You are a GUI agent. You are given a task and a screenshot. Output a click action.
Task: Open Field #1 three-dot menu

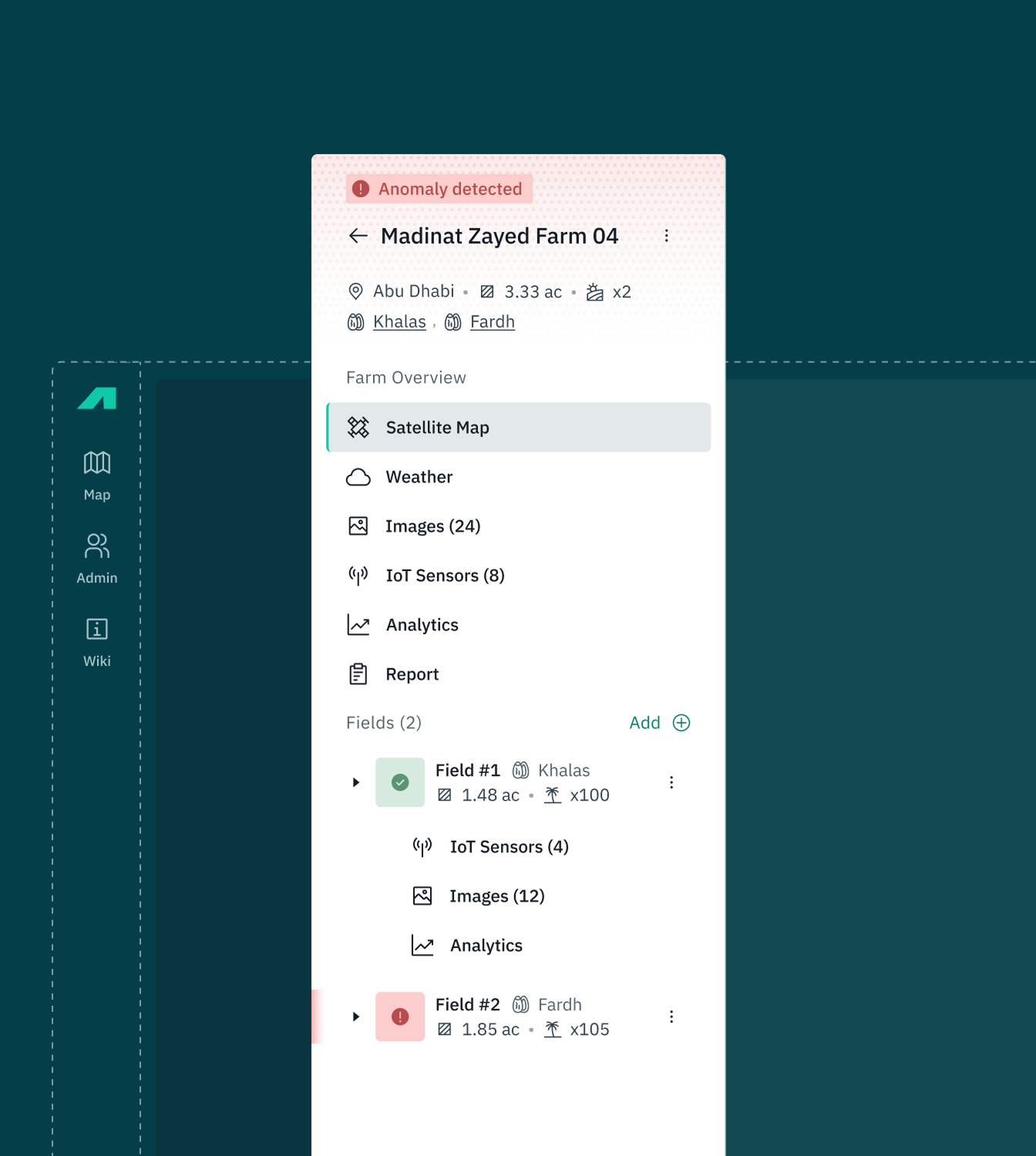(671, 781)
